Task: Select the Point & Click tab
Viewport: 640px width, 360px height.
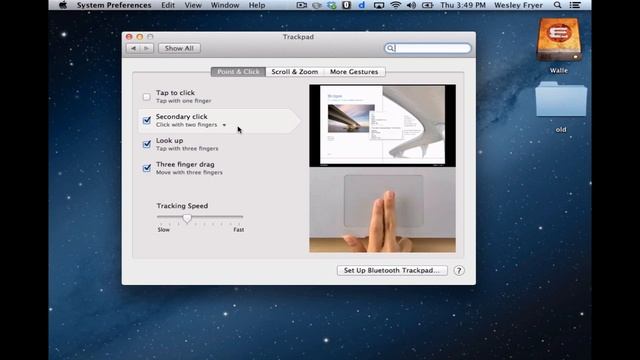Action: tap(238, 72)
